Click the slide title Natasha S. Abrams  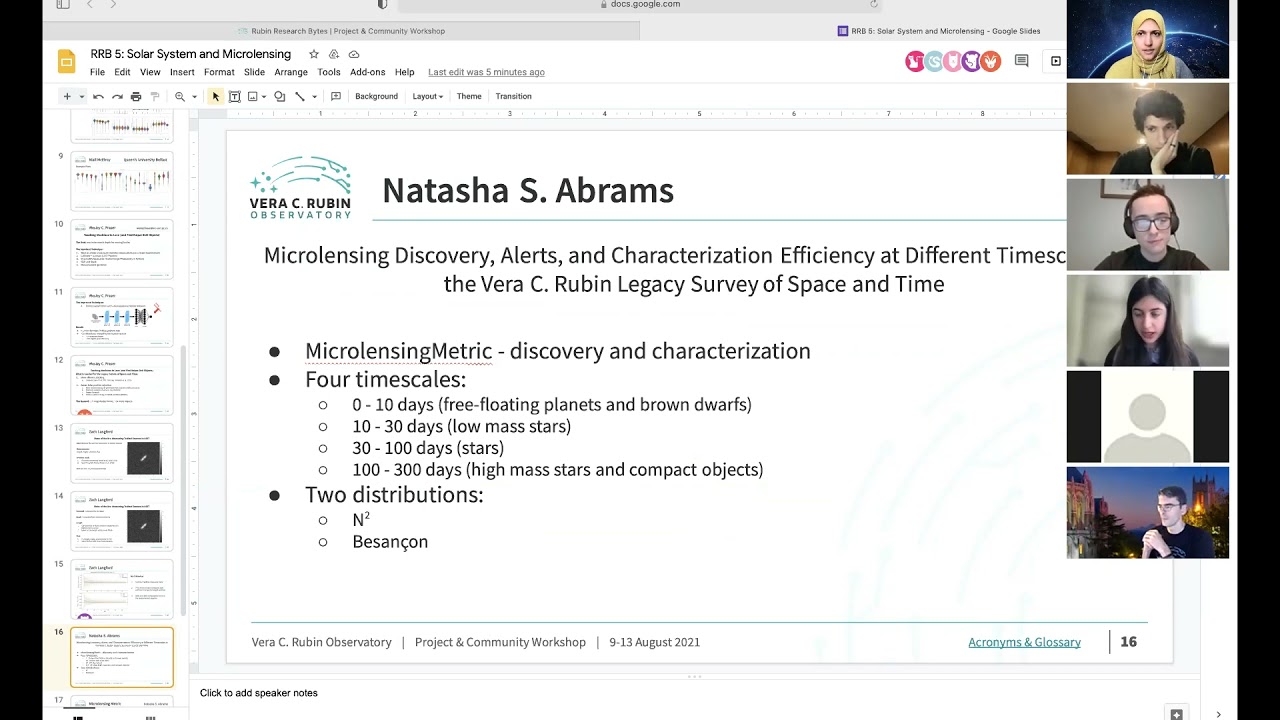tap(528, 190)
